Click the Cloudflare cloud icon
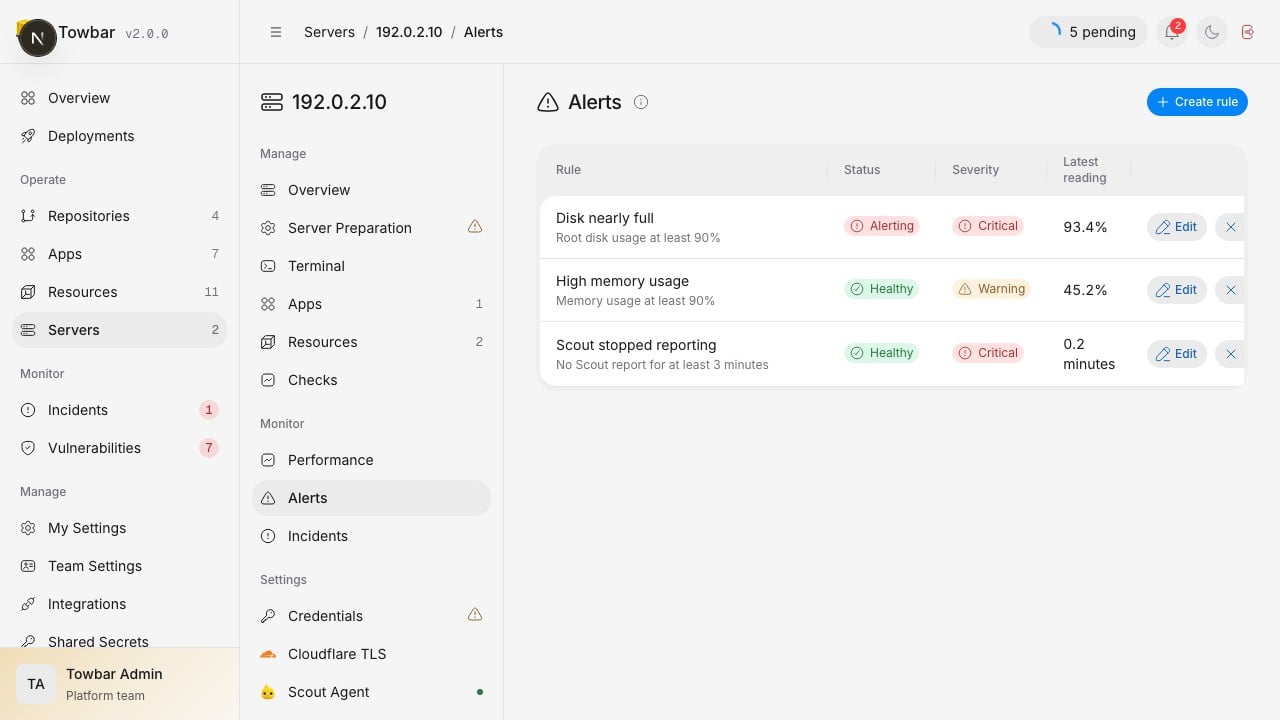Screen dimensions: 1280x720 pyautogui.click(x=268, y=654)
